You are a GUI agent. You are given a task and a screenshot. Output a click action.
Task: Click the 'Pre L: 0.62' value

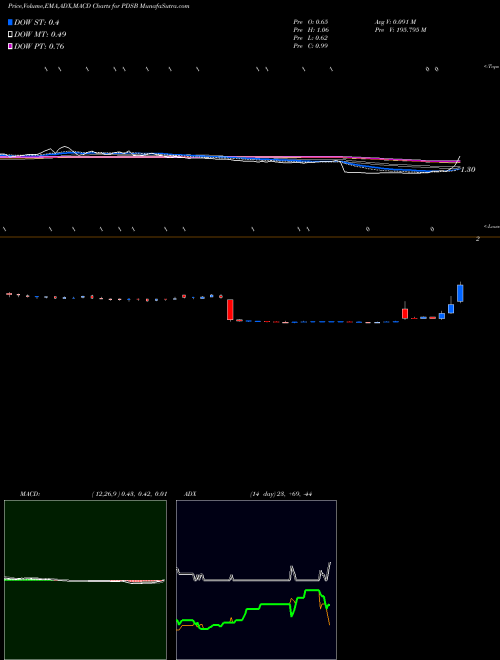point(311,38)
